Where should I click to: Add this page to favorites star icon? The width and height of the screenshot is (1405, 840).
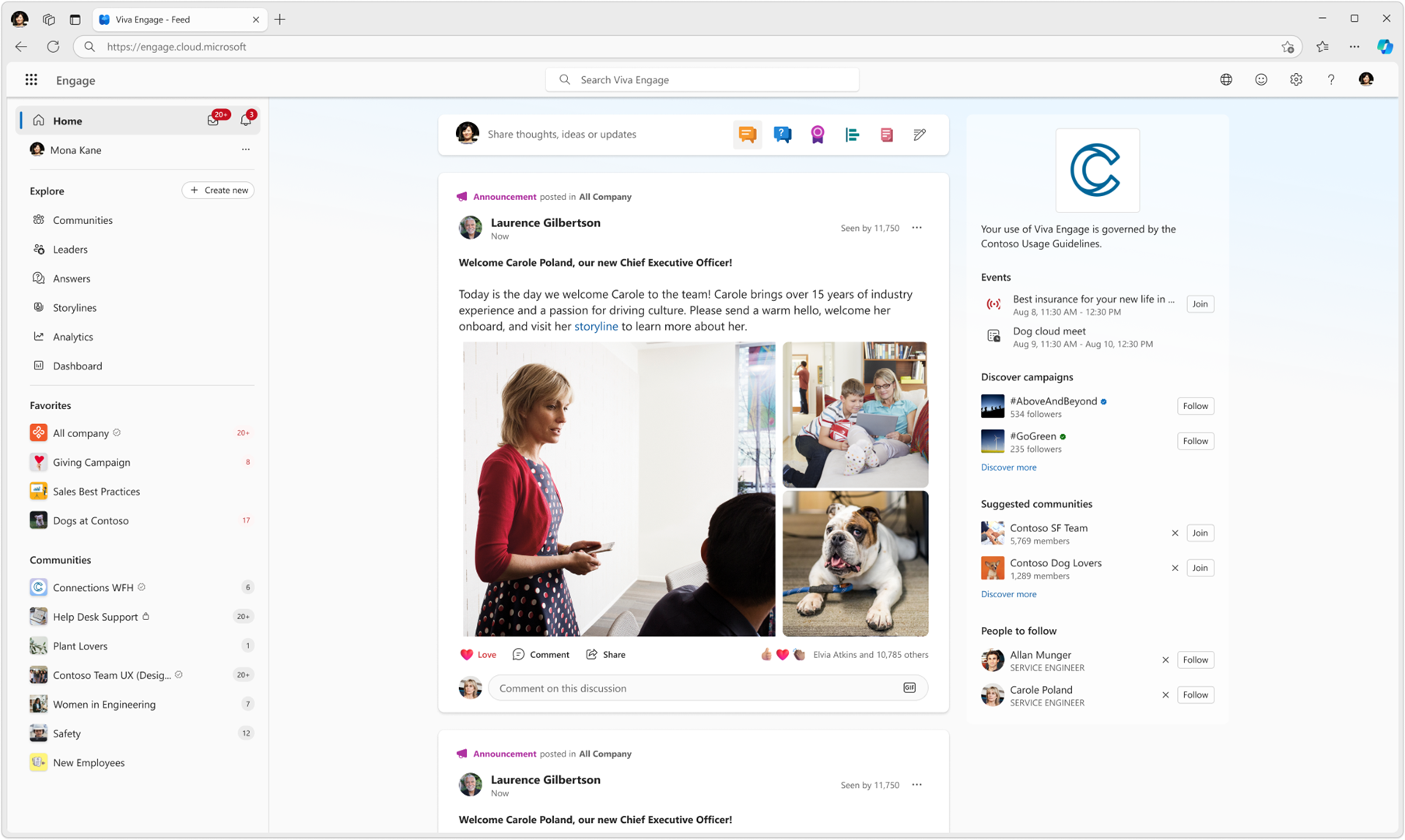coord(1288,47)
